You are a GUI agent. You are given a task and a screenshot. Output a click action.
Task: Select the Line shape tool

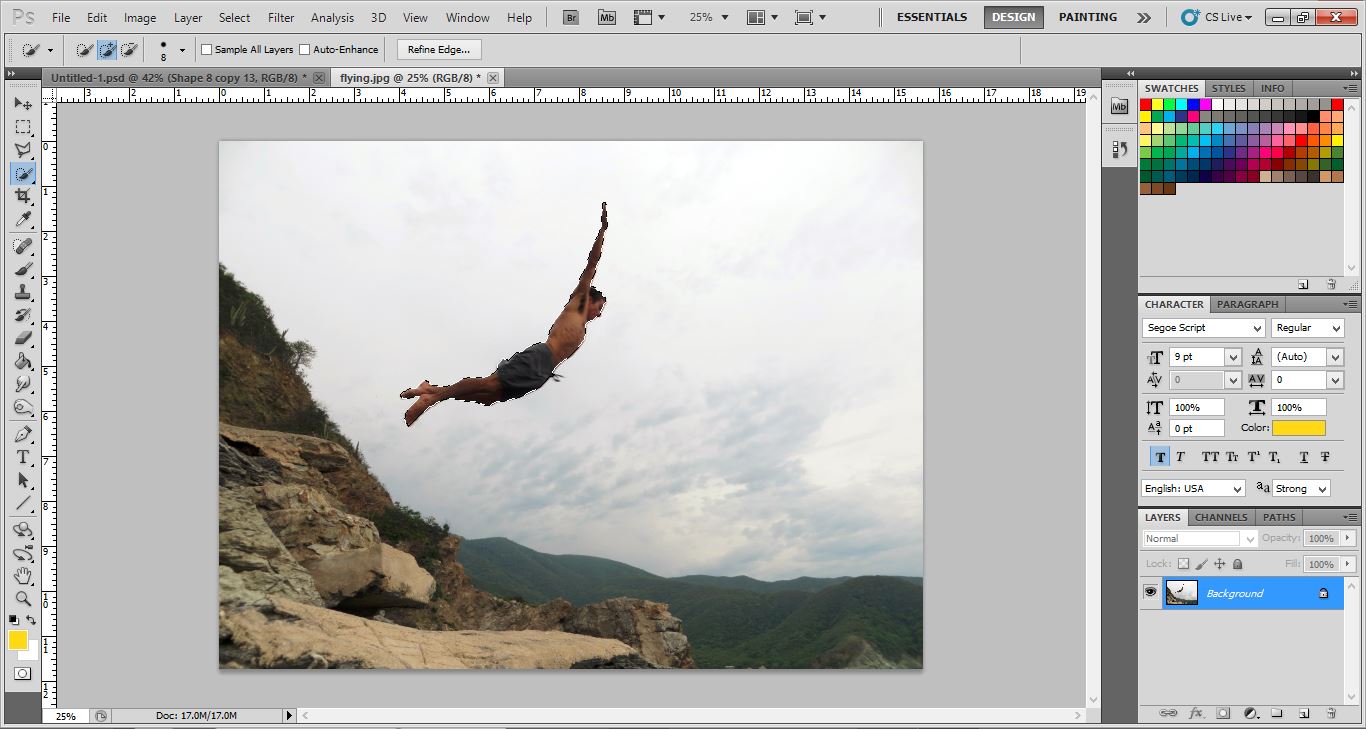tap(22, 503)
